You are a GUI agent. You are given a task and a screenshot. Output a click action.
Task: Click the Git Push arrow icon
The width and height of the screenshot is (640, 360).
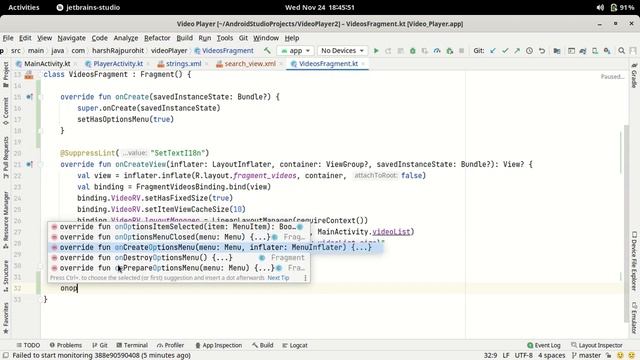[x=517, y=51]
